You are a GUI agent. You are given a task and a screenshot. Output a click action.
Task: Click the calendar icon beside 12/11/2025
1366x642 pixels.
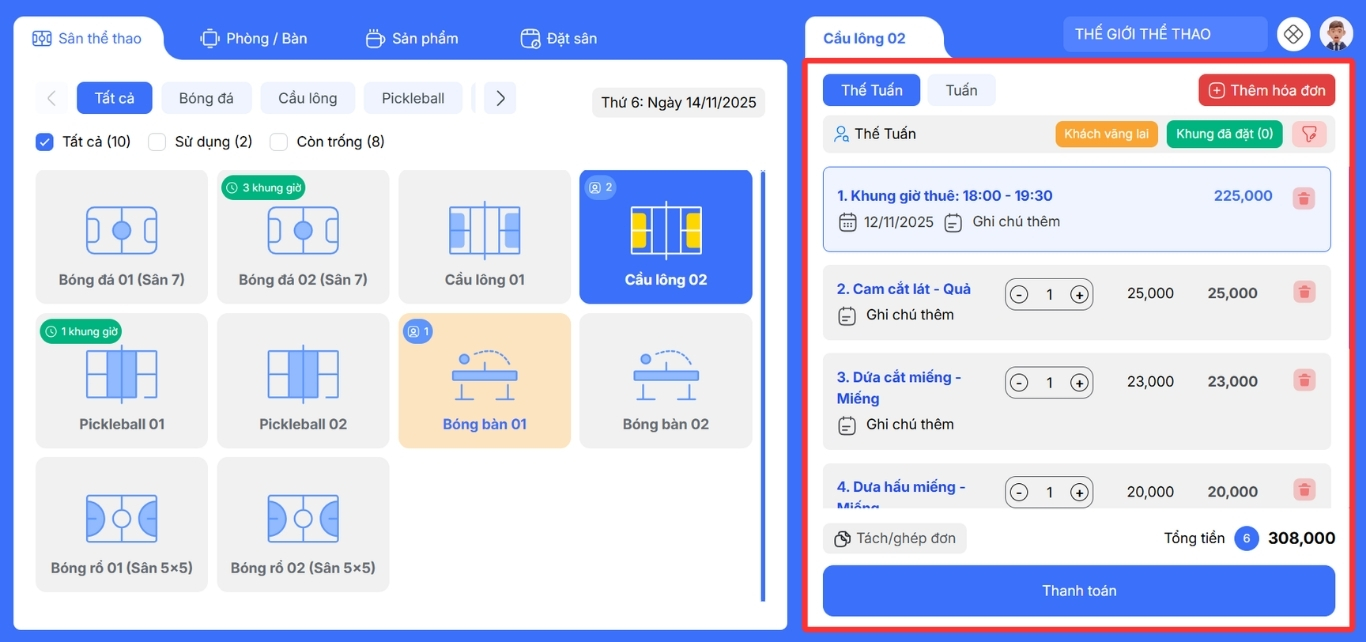847,222
